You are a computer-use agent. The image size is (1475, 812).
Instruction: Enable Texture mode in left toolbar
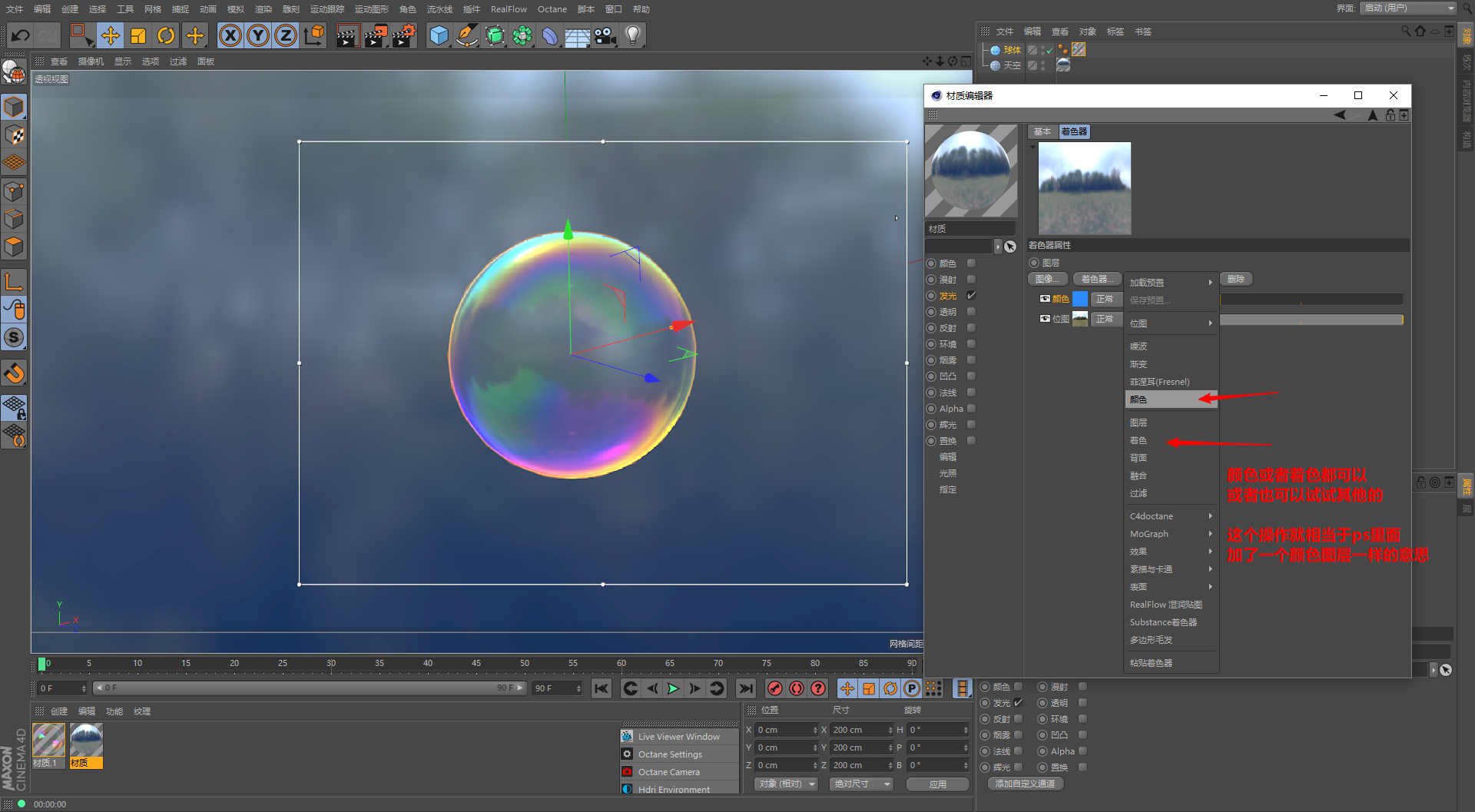pos(14,135)
